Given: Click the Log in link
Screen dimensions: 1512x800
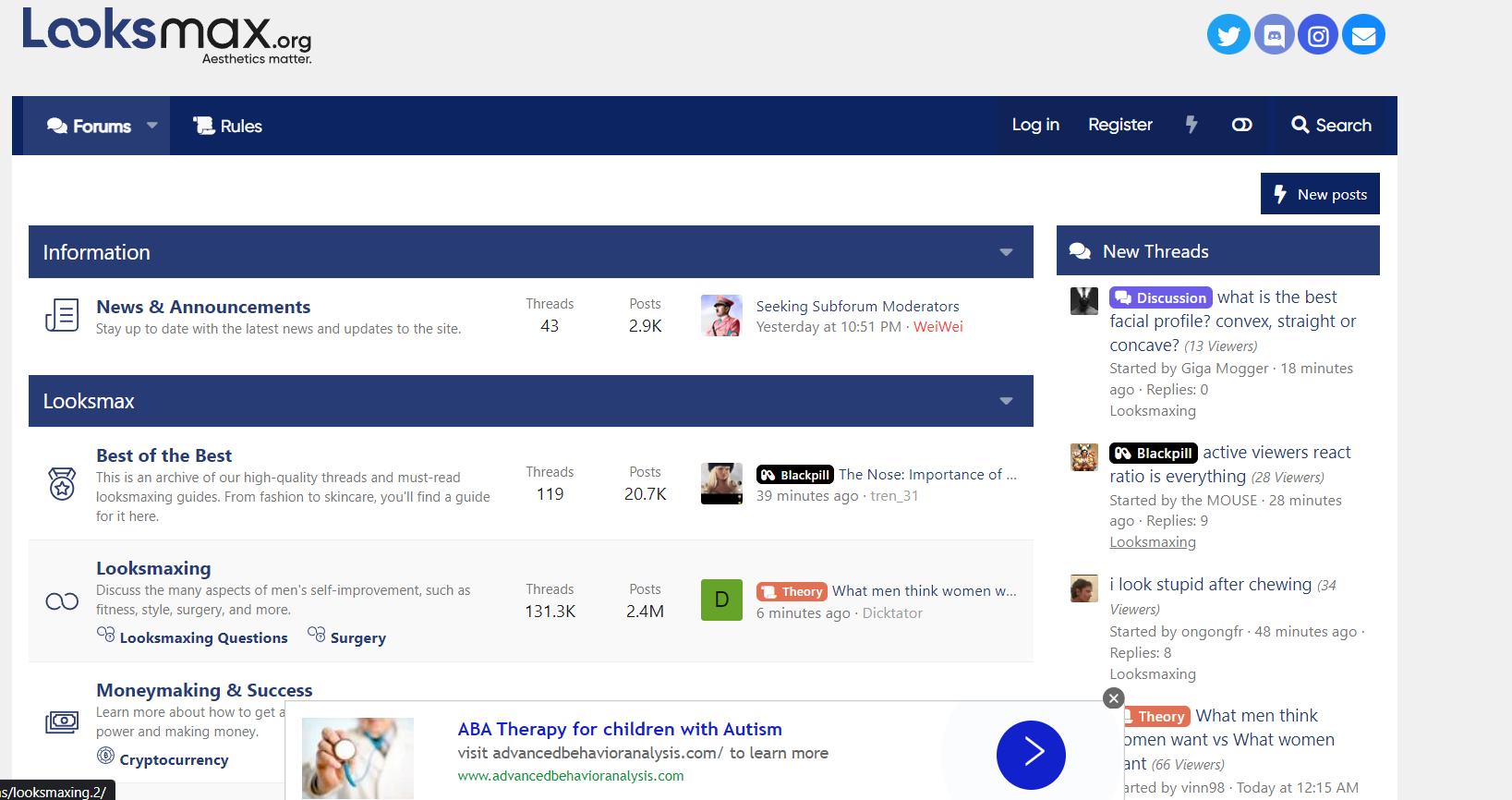Looking at the screenshot, I should click(x=1035, y=125).
